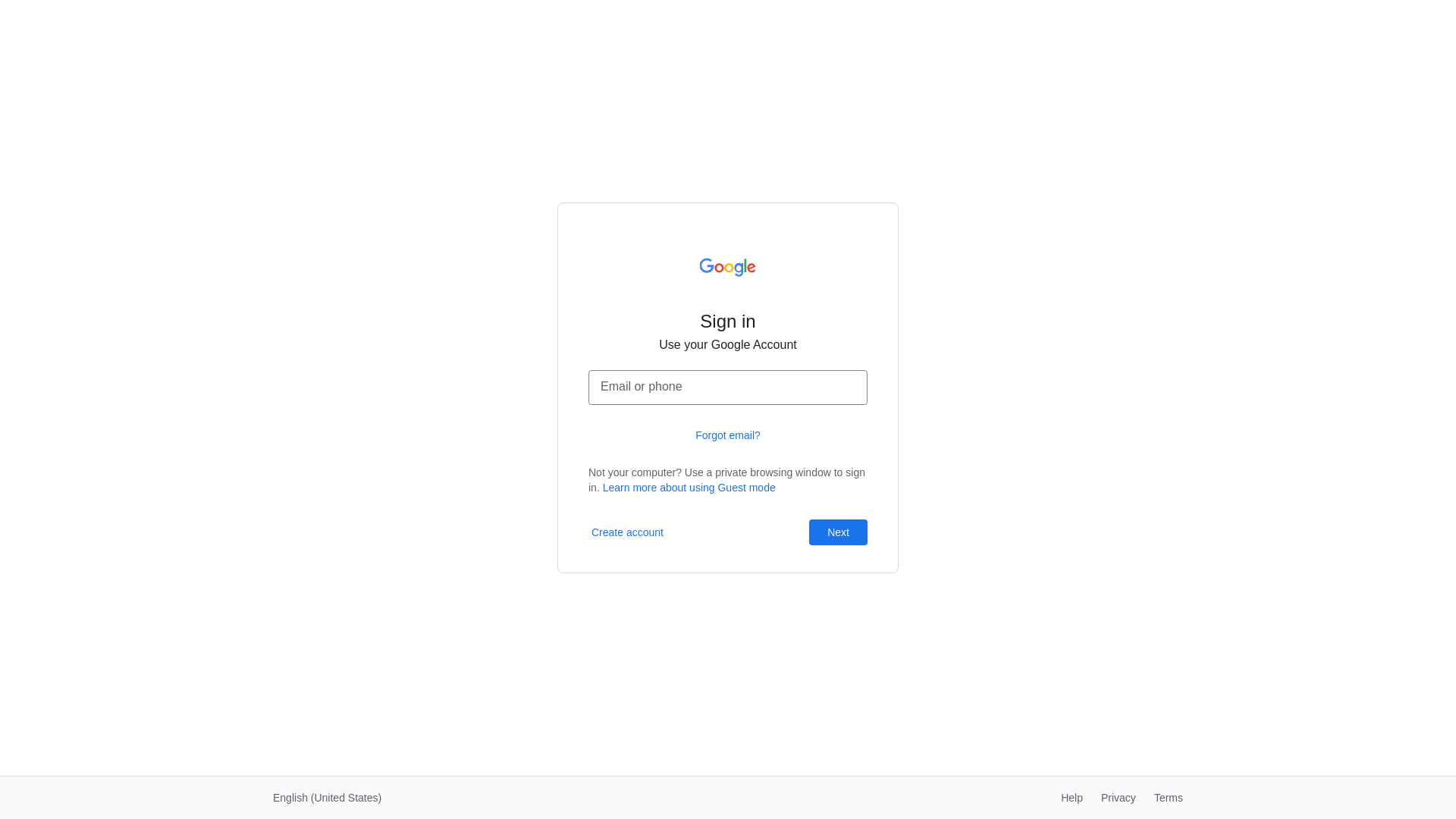
Task: Place cursor in the Email or phone box
Action: click(728, 388)
